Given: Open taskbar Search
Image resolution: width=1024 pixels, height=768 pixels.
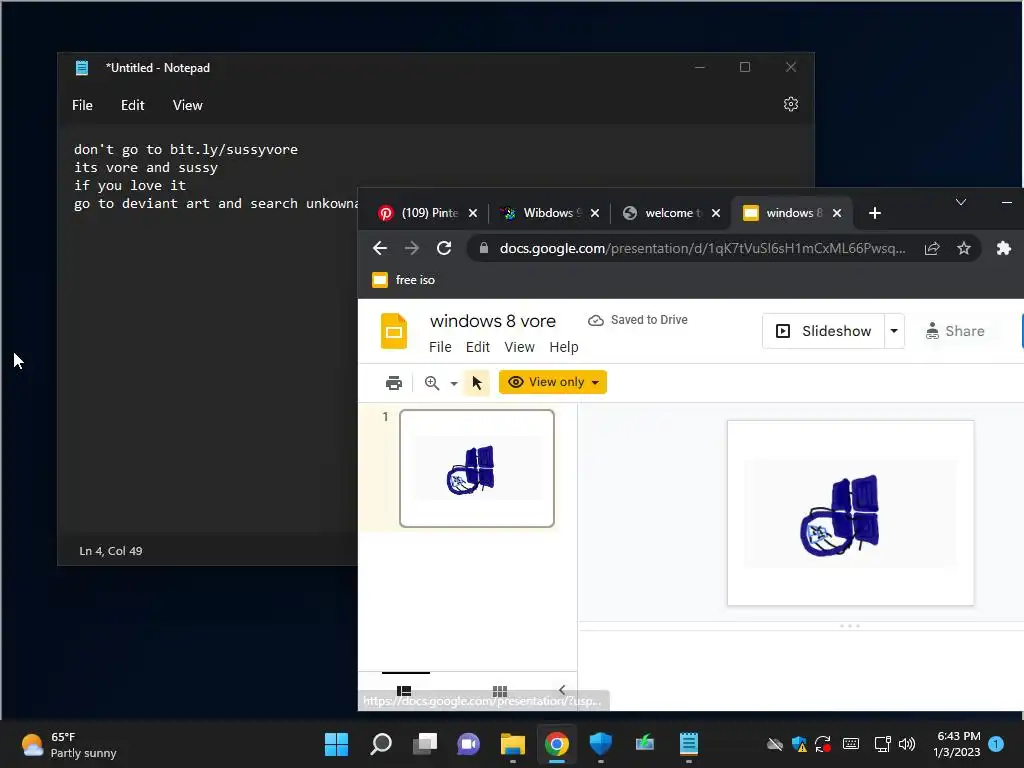Looking at the screenshot, I should coord(381,744).
